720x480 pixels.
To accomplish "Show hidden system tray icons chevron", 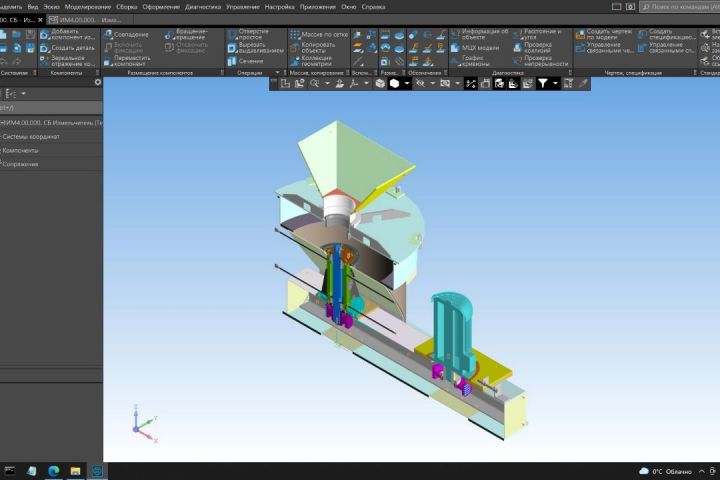I will point(702,471).
